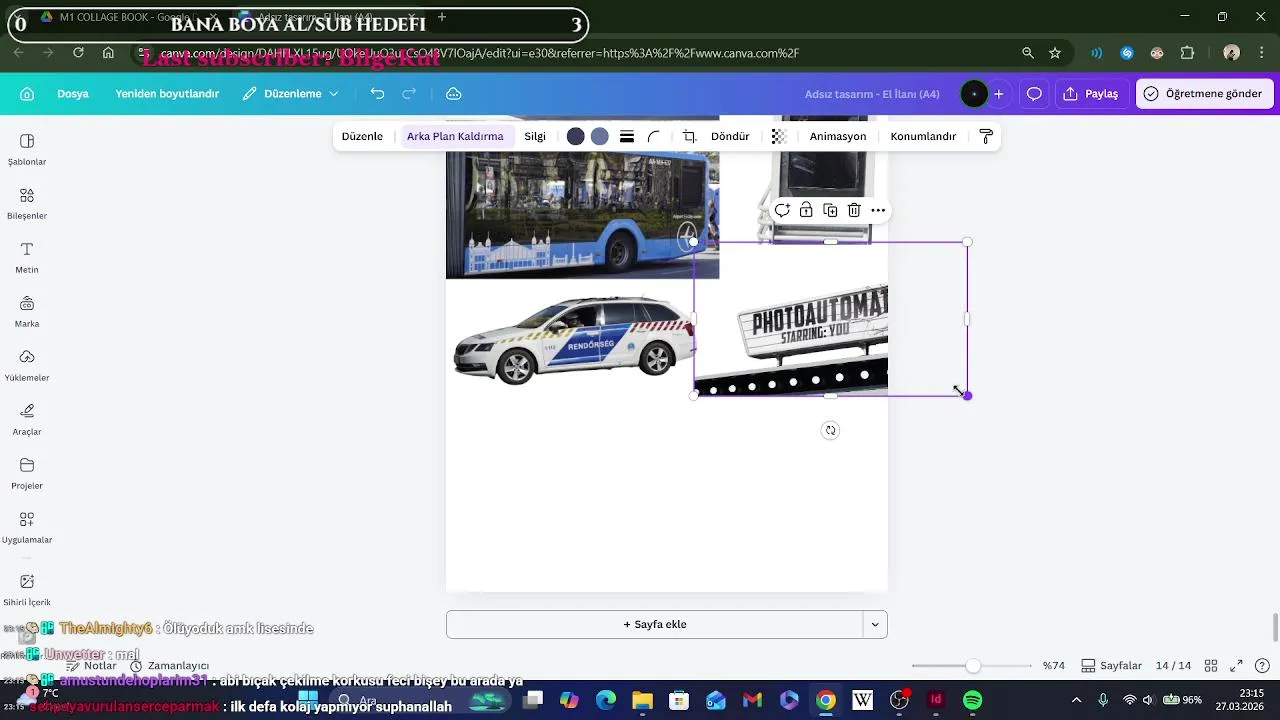
Task: Switch to fullscreen presentation view
Action: click(x=1236, y=666)
